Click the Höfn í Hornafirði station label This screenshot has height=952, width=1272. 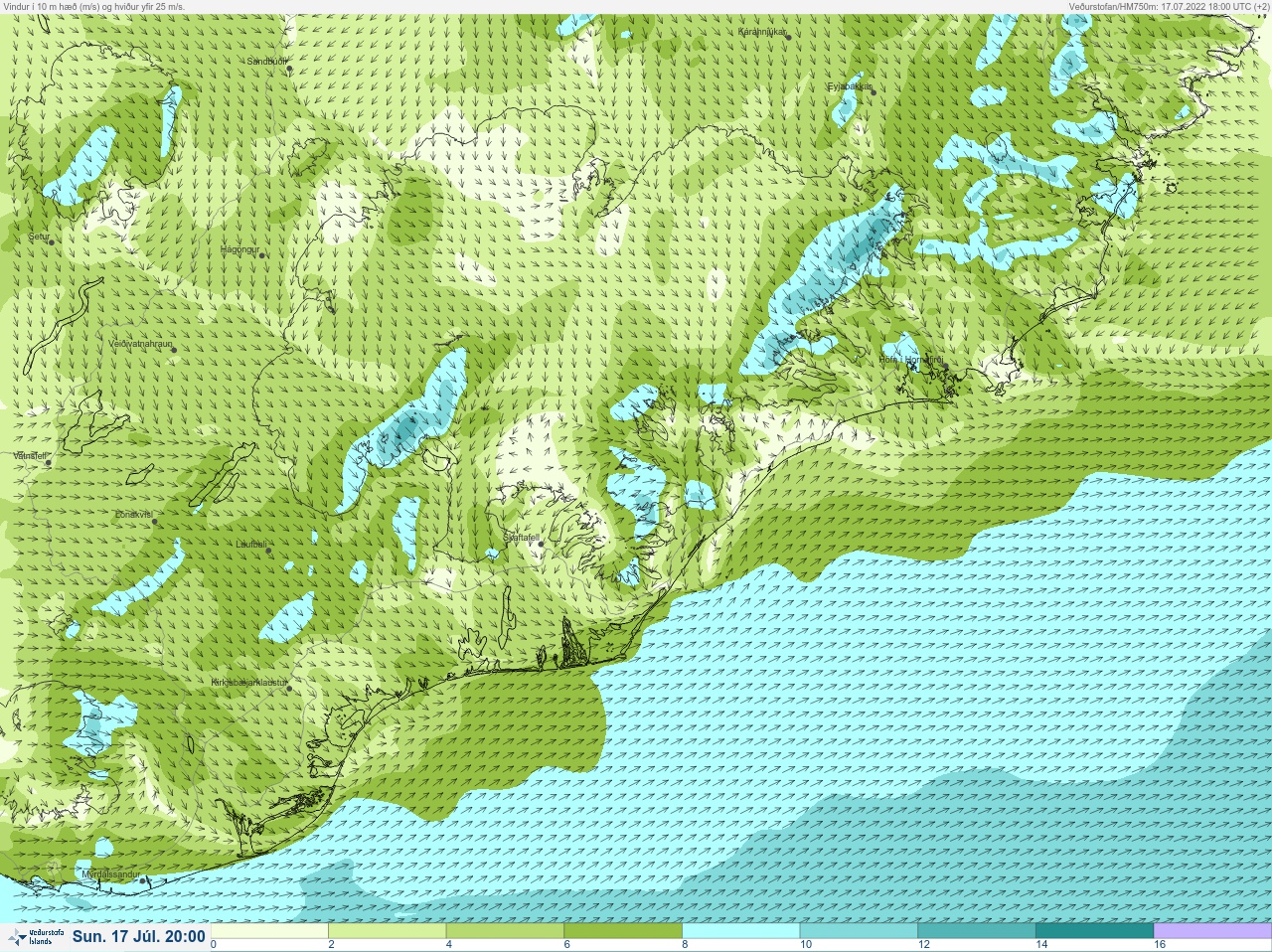pos(910,360)
